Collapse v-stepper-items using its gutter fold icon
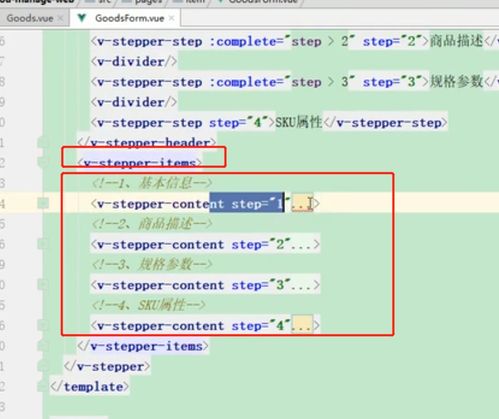Image resolution: width=499 pixels, height=419 pixels. tap(43, 162)
